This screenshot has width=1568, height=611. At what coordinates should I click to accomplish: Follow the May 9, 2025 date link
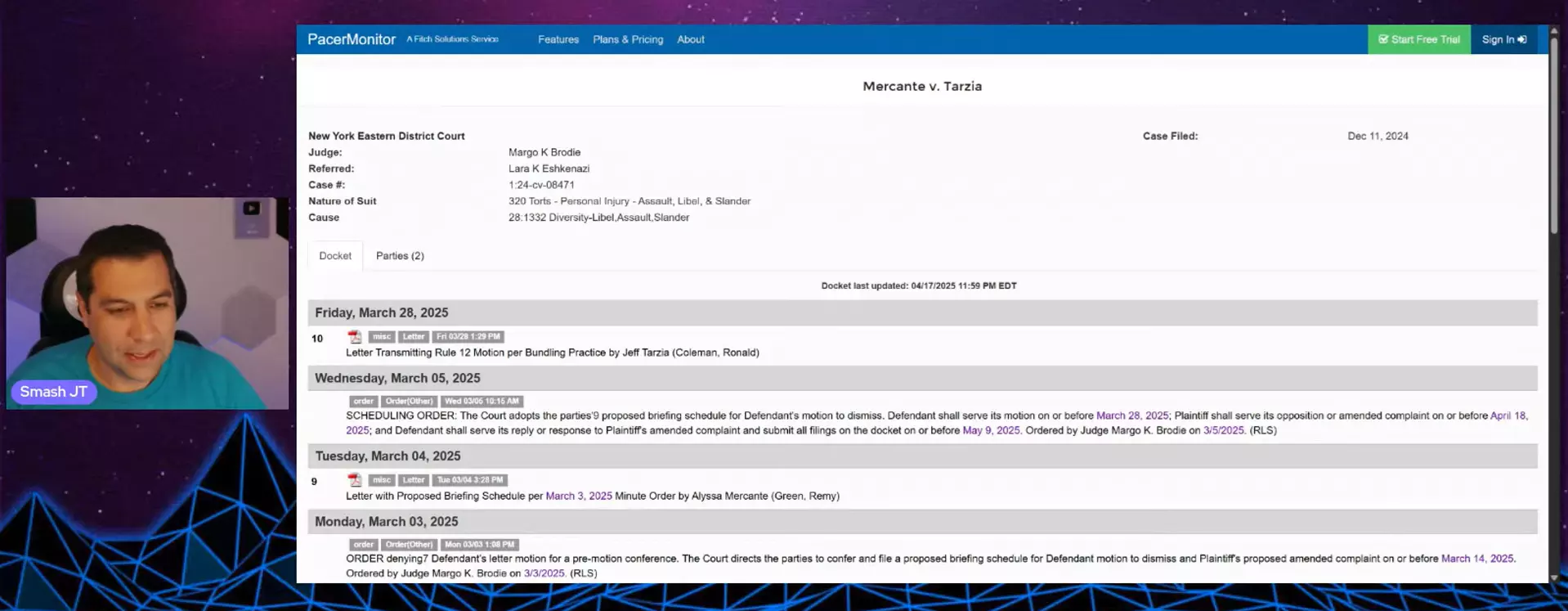coord(991,430)
